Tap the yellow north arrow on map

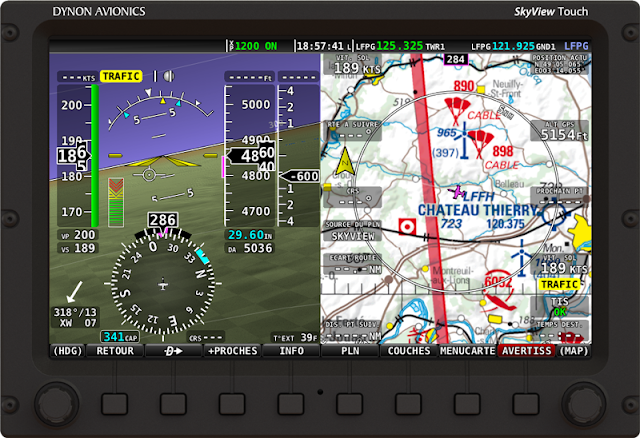point(345,161)
